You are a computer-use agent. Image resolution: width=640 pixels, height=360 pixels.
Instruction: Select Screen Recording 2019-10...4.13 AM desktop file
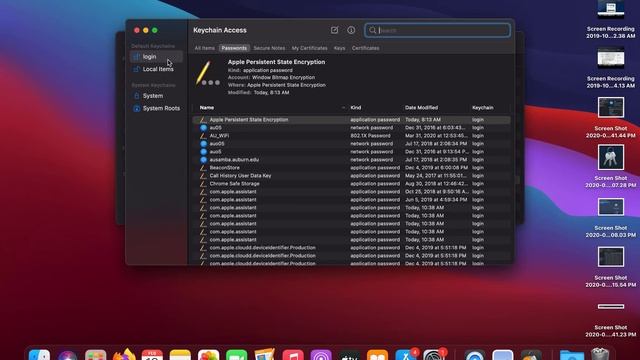point(611,68)
